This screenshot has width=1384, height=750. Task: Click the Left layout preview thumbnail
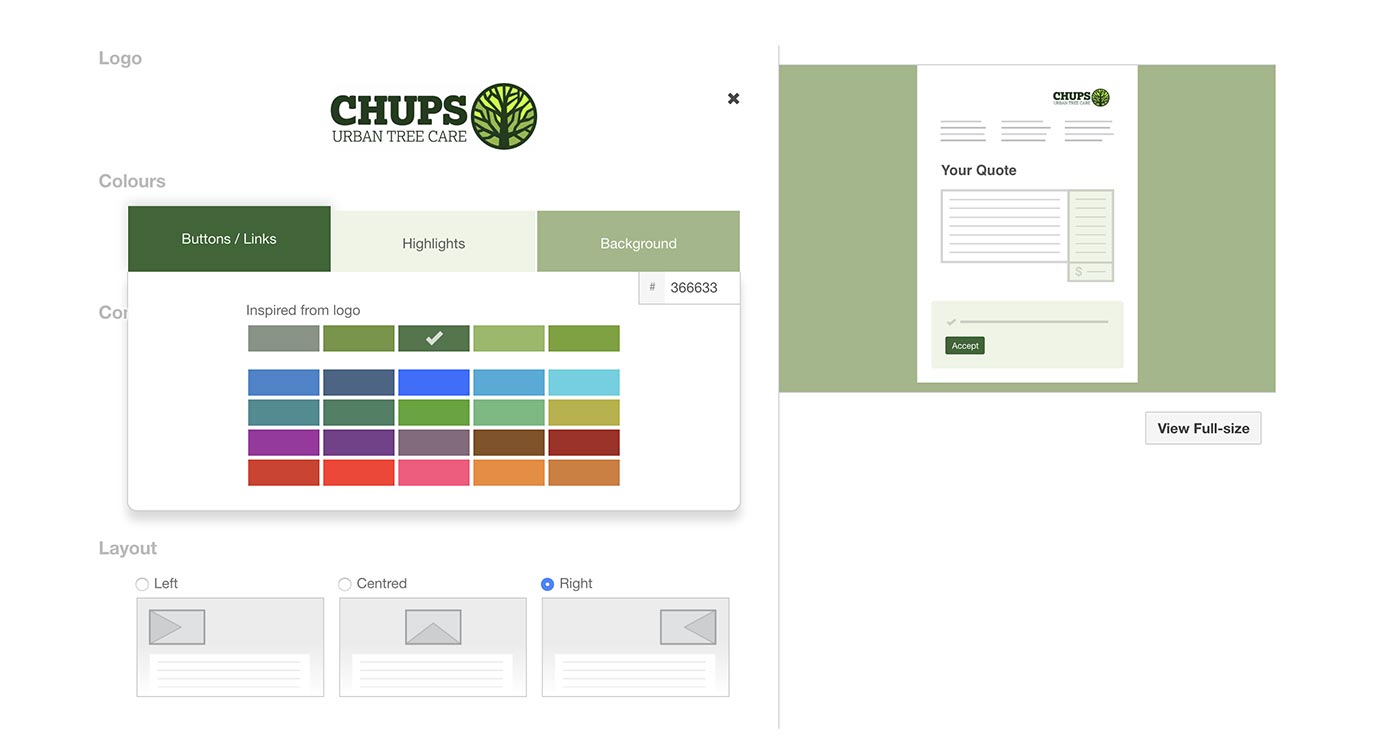coord(230,647)
